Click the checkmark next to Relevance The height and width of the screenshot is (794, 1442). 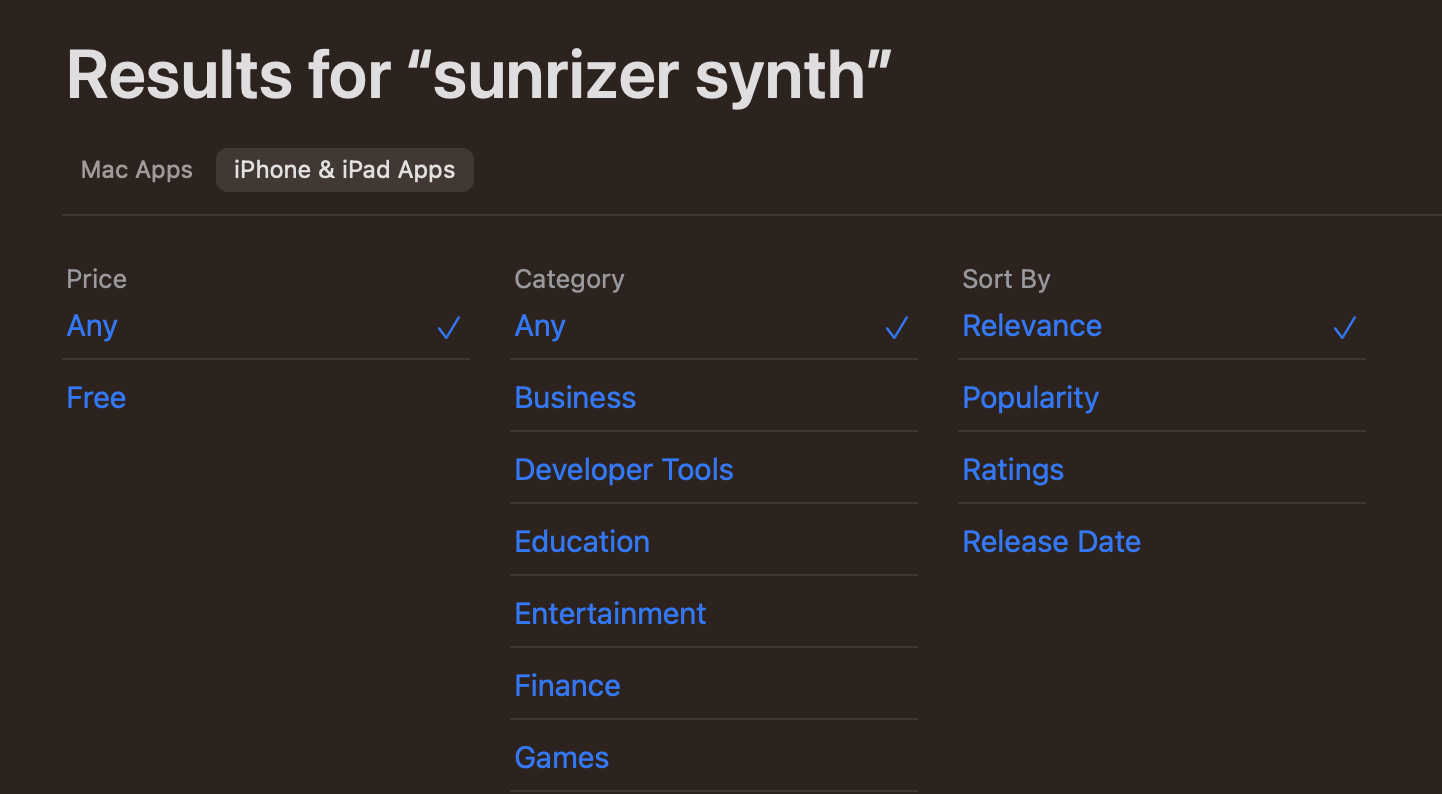(x=1344, y=328)
